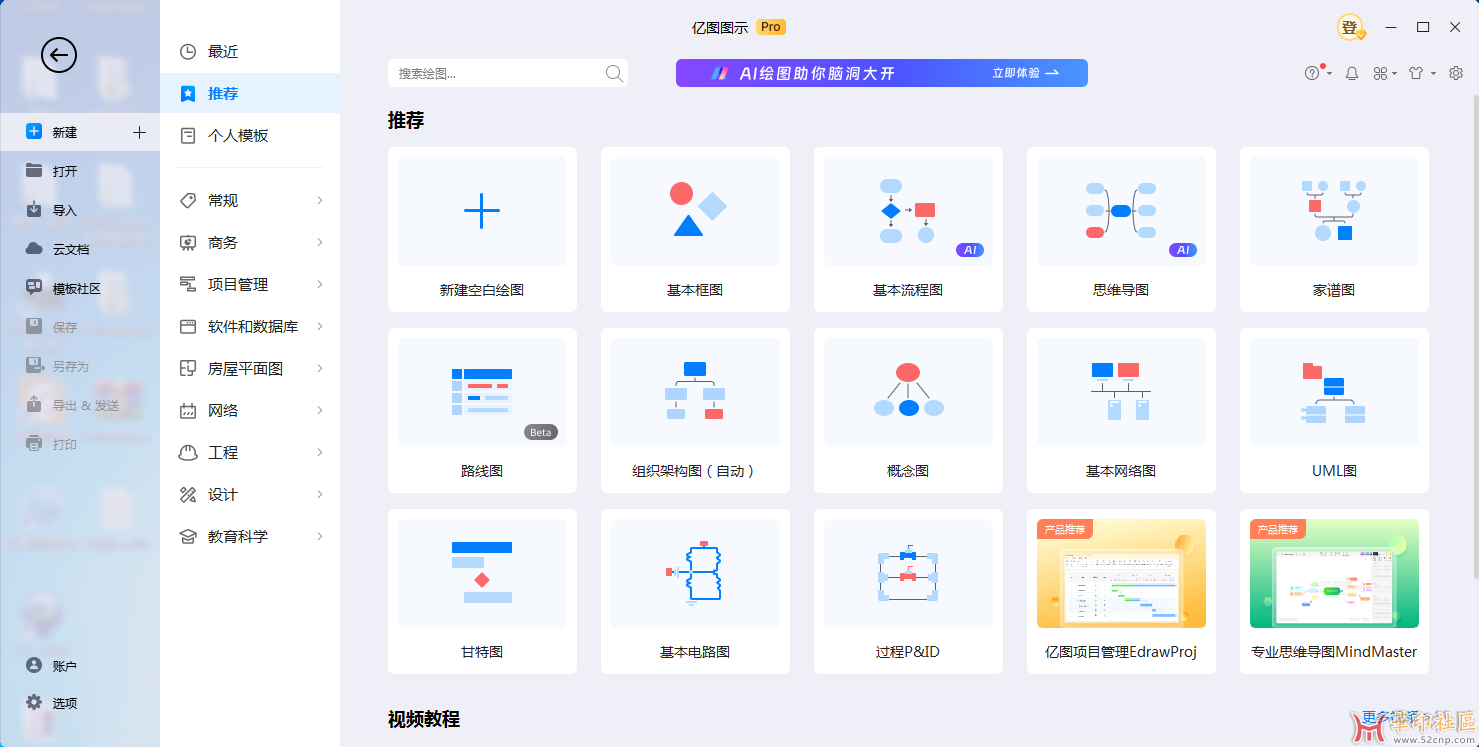Open the 打开 folder item
Image resolution: width=1479 pixels, height=747 pixels.
pos(80,171)
